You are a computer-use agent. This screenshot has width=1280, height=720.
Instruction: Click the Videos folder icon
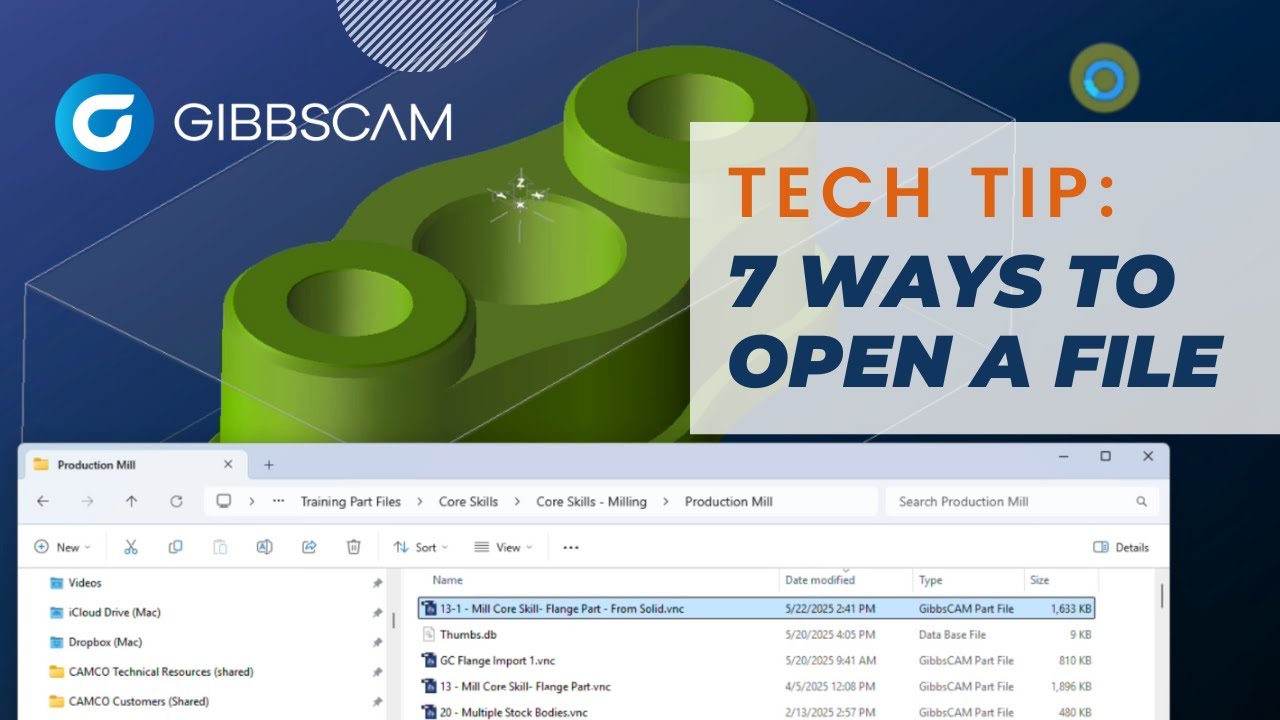[56, 583]
